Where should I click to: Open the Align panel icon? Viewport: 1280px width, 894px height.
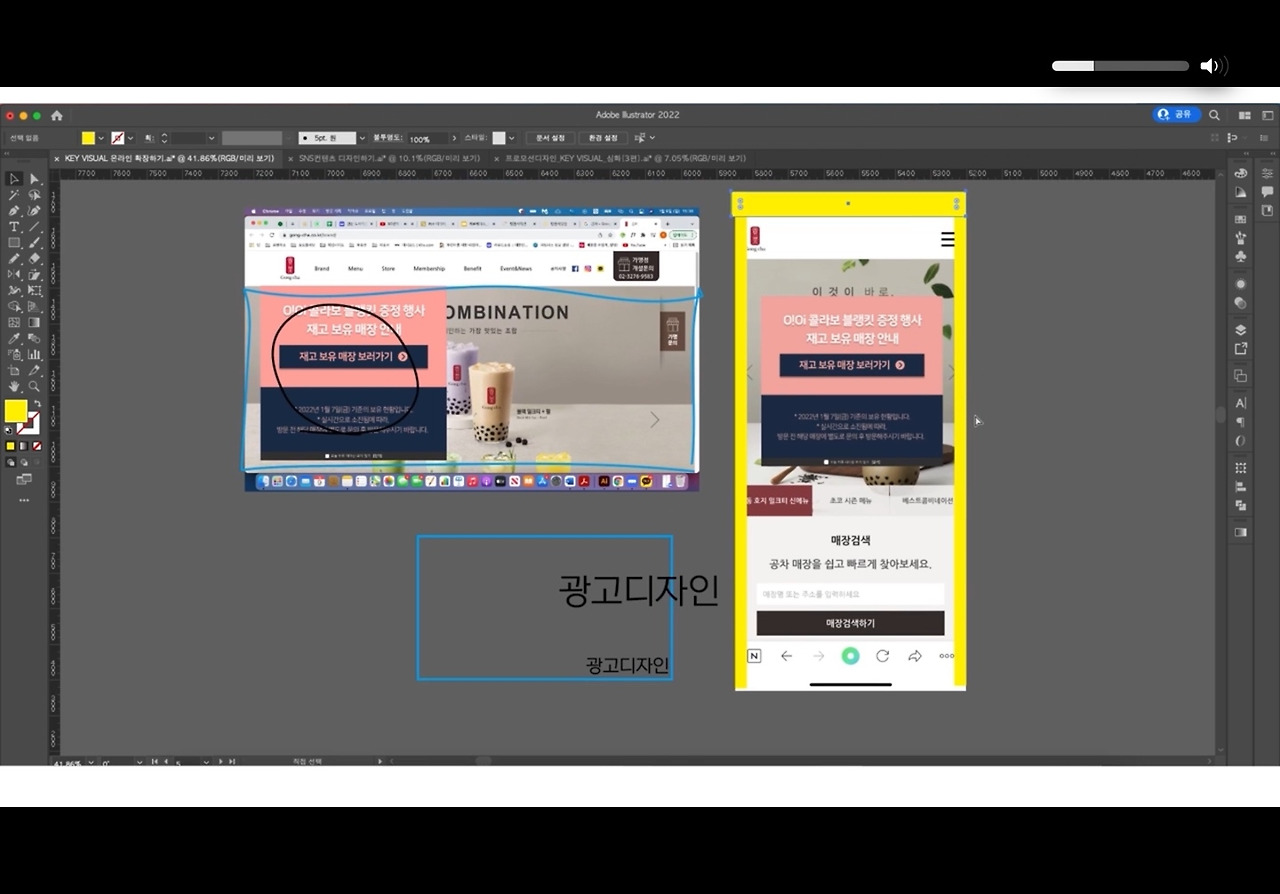click(x=1241, y=487)
